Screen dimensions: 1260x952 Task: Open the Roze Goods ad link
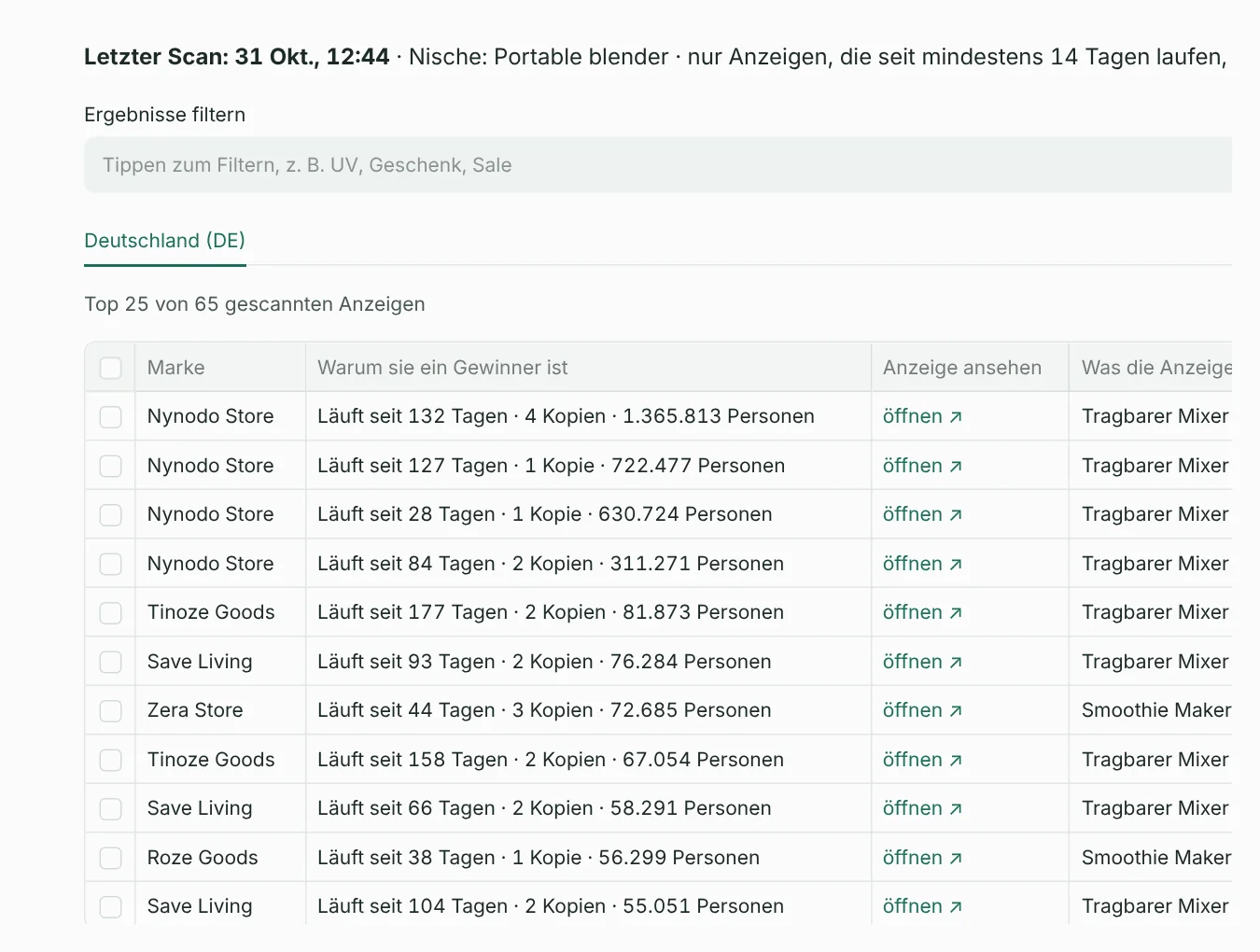point(922,858)
